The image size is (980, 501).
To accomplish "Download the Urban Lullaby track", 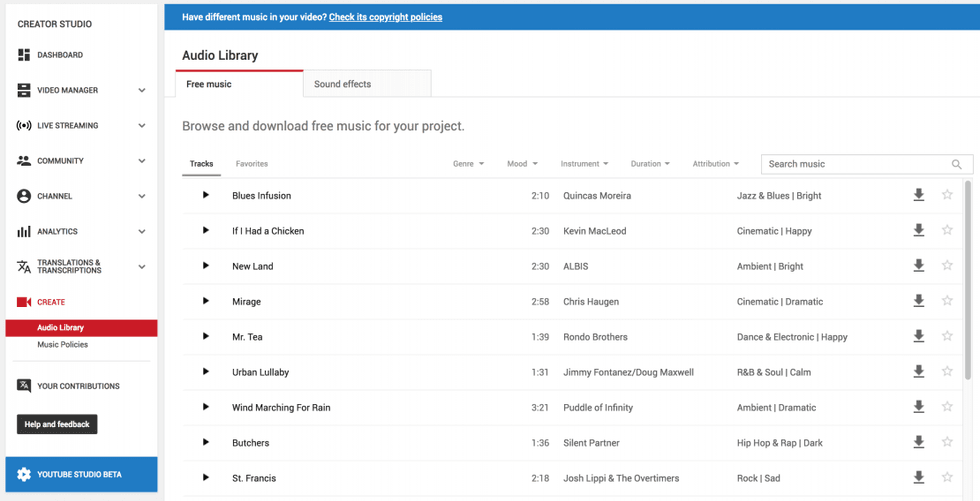I will 918,372.
